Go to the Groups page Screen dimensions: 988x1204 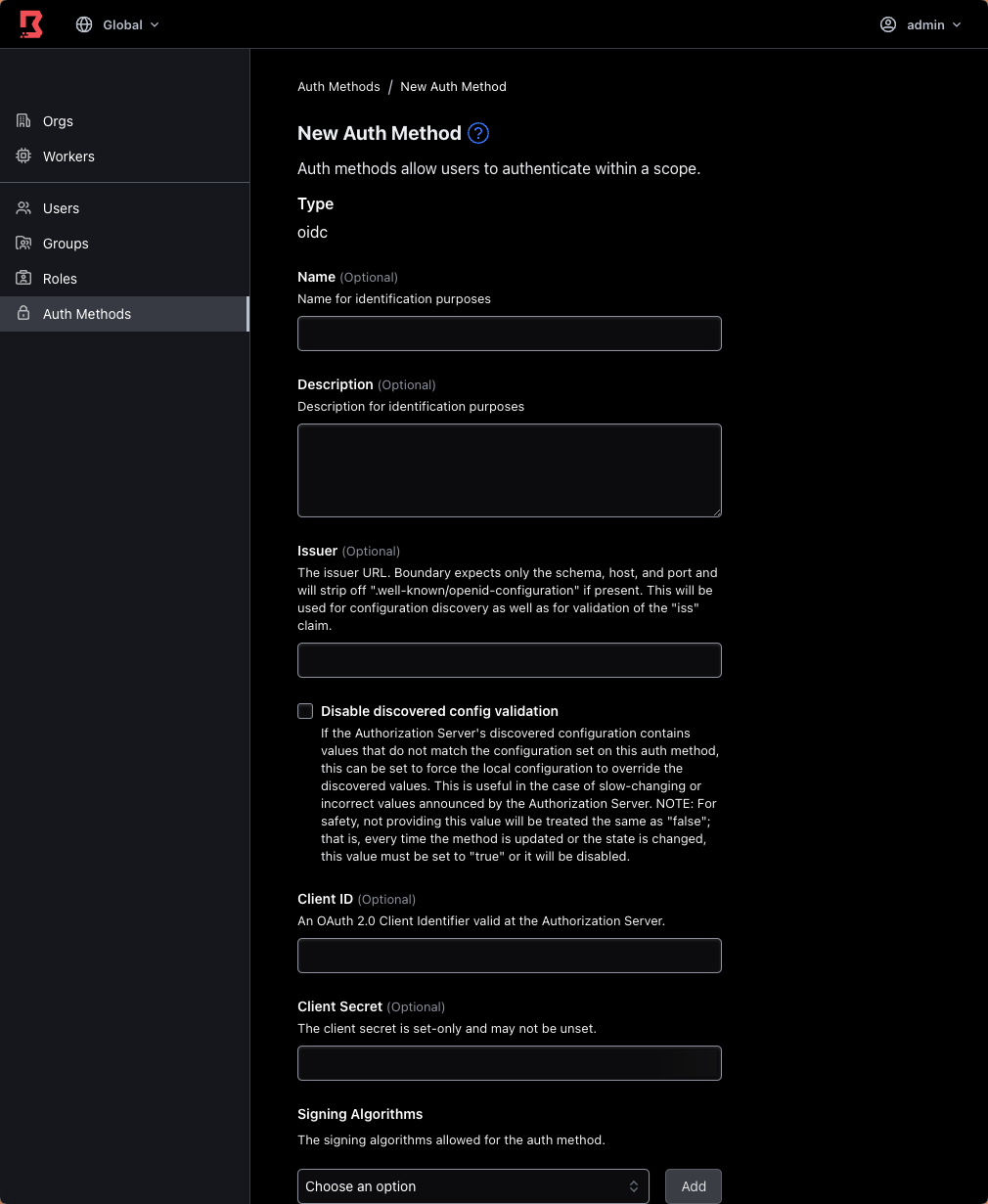(x=124, y=244)
